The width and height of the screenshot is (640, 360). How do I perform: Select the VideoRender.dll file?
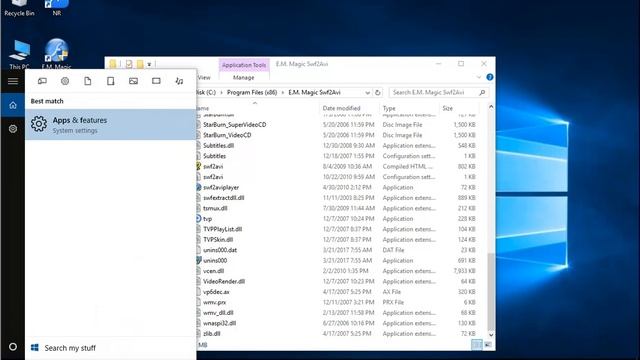(224, 281)
